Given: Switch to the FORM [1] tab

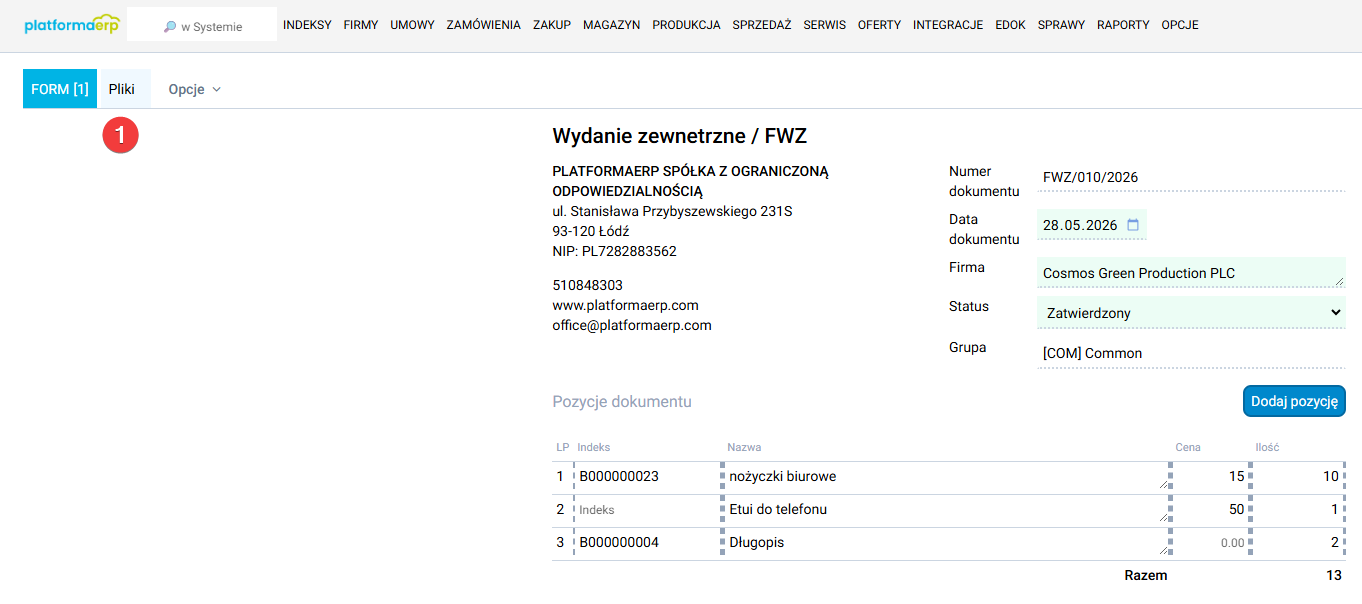Looking at the screenshot, I should point(60,89).
